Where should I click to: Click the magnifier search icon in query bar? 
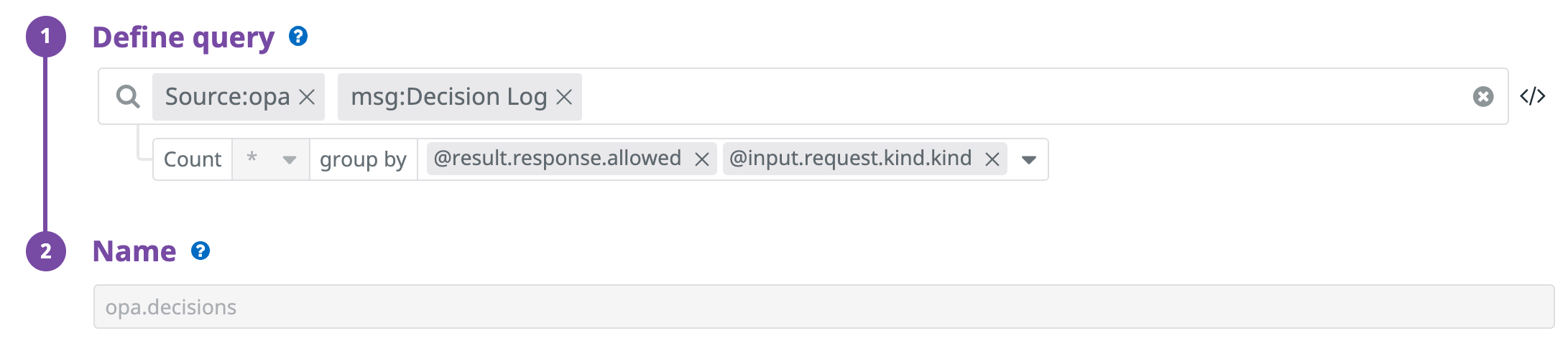tap(128, 96)
